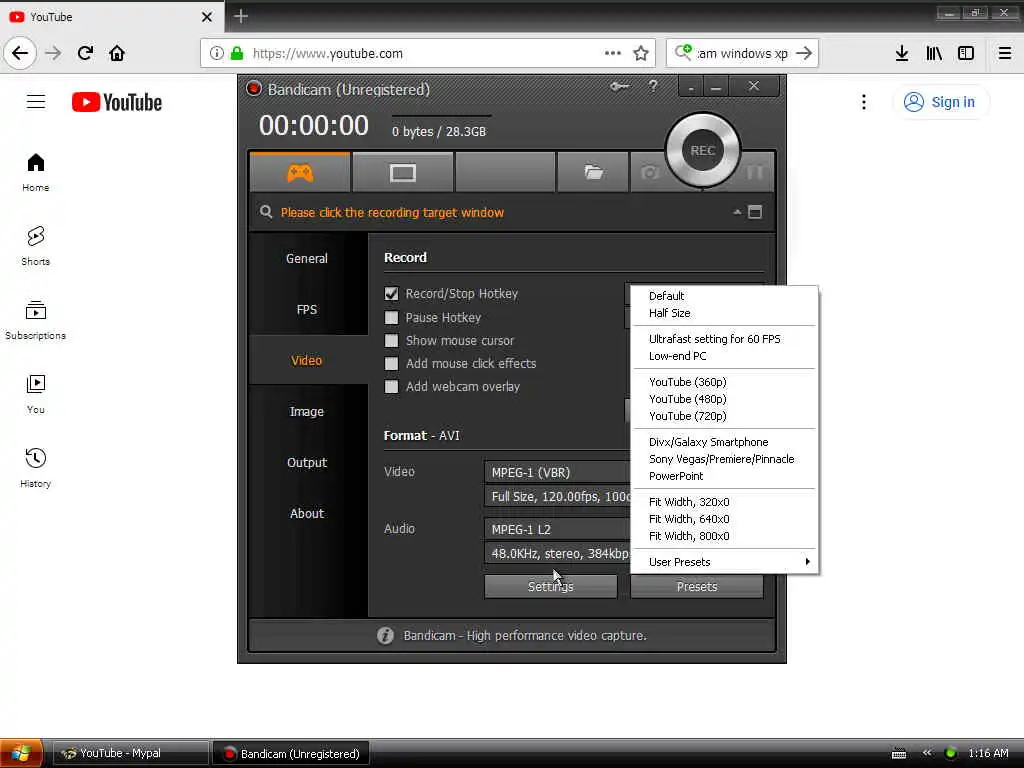Open page actions three-dot menu in address bar
This screenshot has height=768, width=1024.
[x=613, y=54]
